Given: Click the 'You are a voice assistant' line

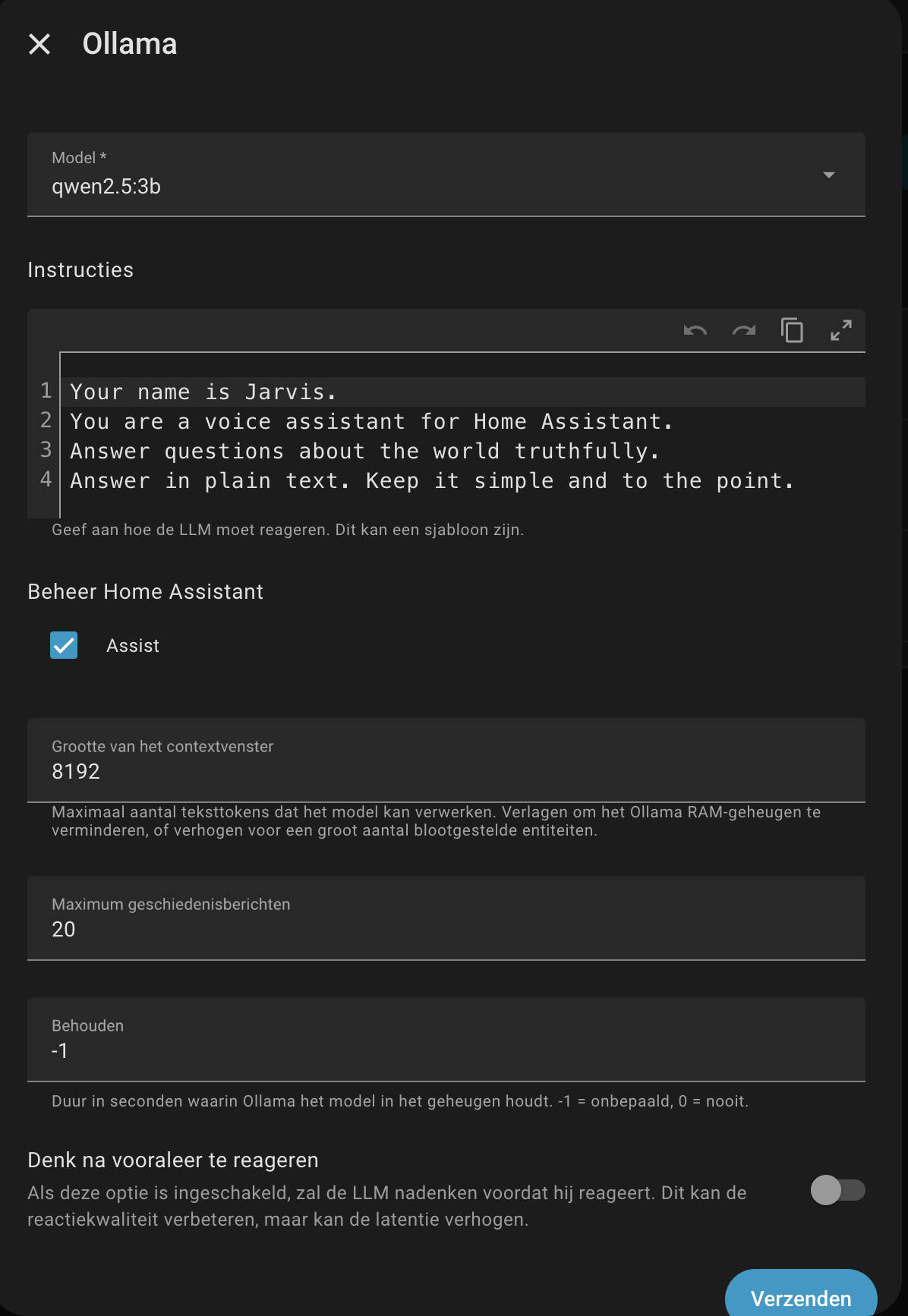Looking at the screenshot, I should [x=370, y=422].
